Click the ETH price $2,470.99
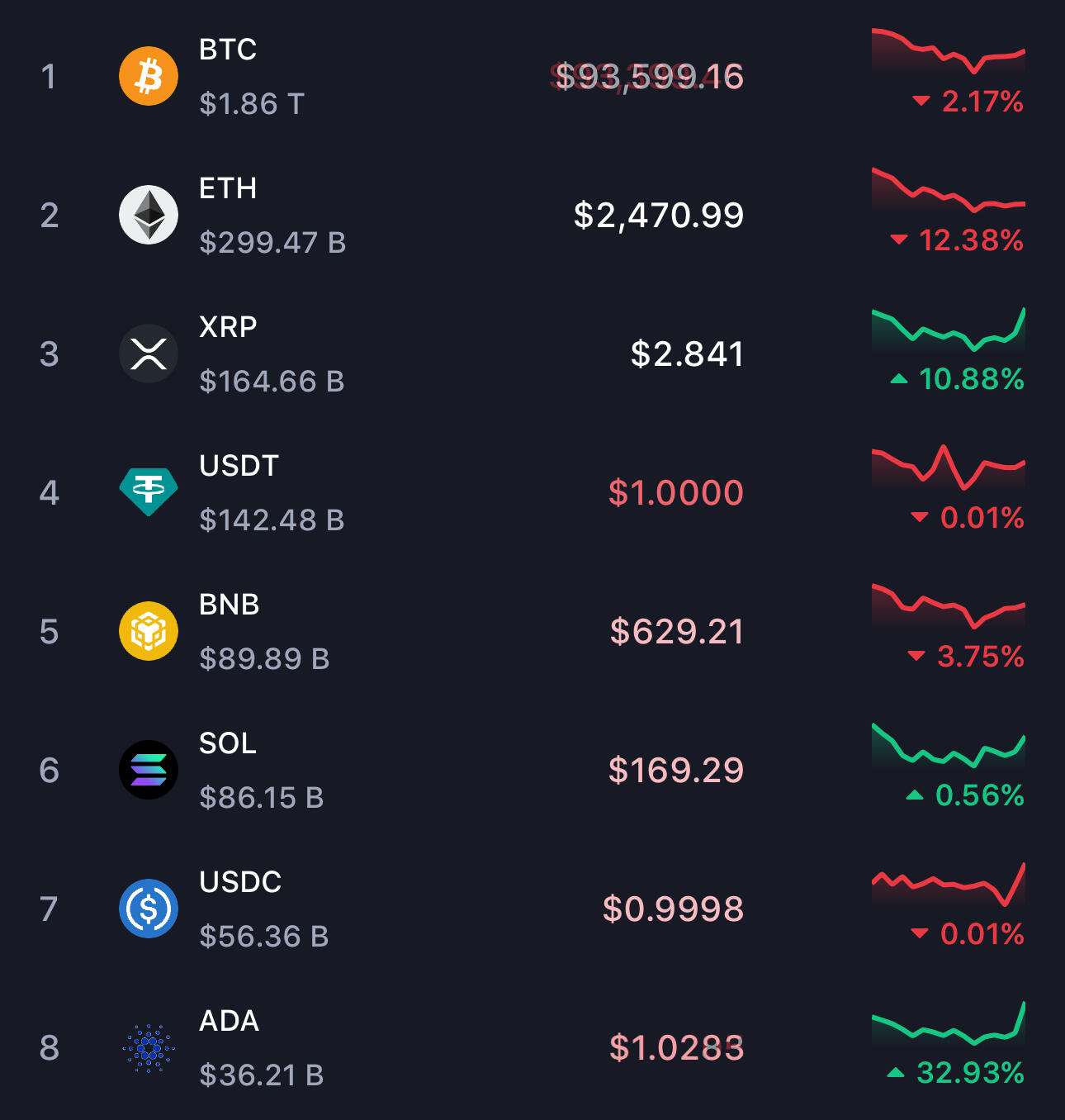 (659, 216)
